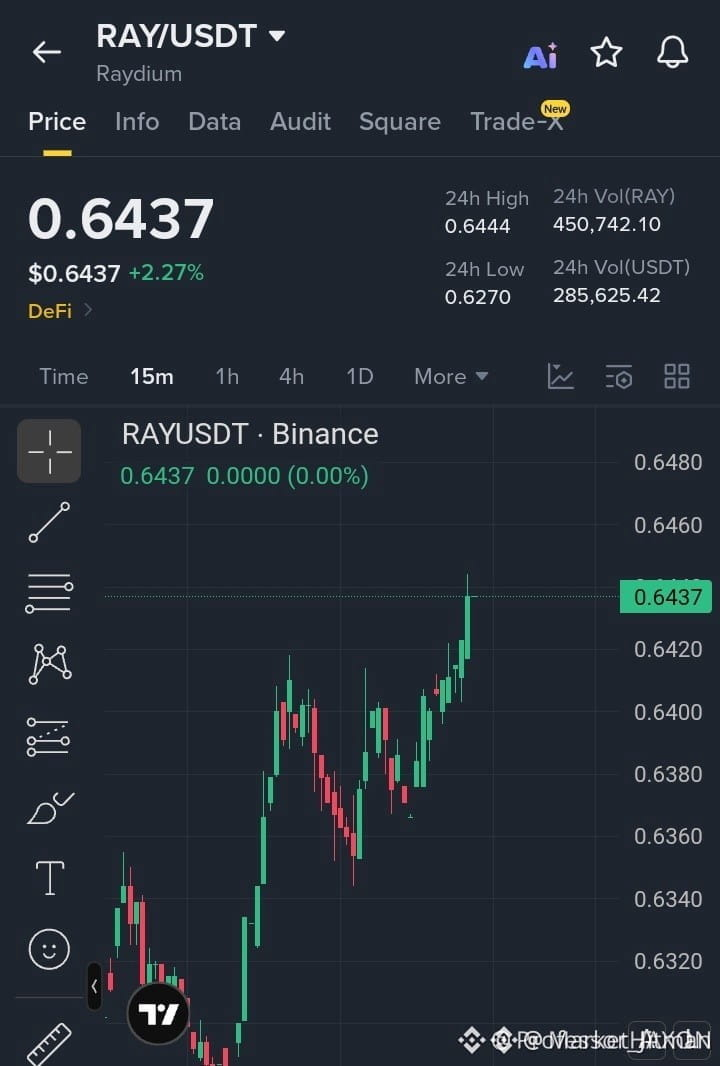The image size is (720, 1066).
Task: Switch to the Square tab
Action: (x=400, y=122)
